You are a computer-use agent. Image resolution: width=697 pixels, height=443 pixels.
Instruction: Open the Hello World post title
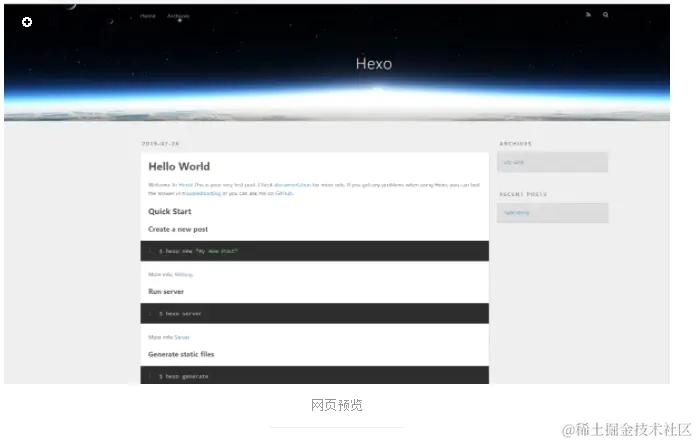[x=179, y=167]
